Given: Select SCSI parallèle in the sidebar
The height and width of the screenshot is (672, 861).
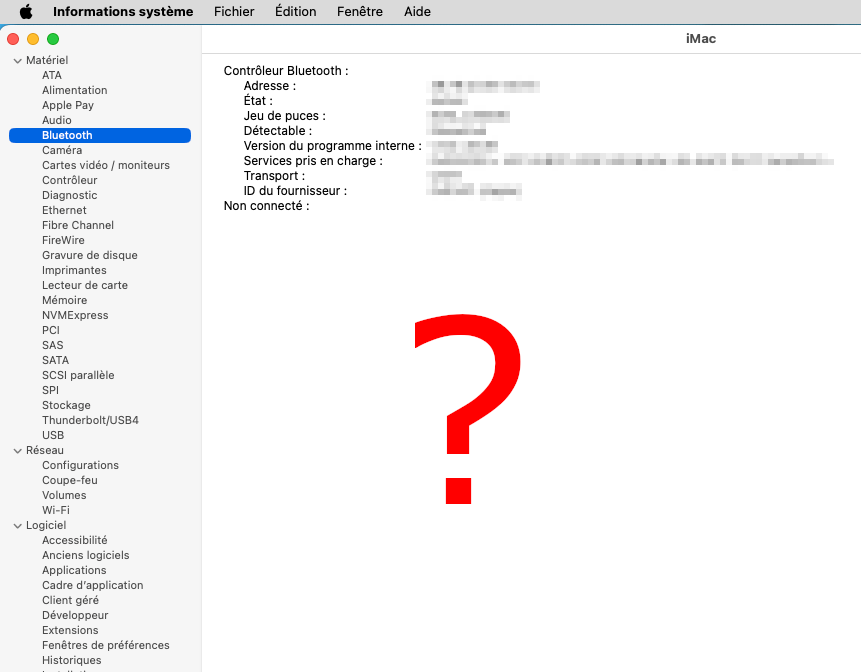Looking at the screenshot, I should tap(79, 375).
